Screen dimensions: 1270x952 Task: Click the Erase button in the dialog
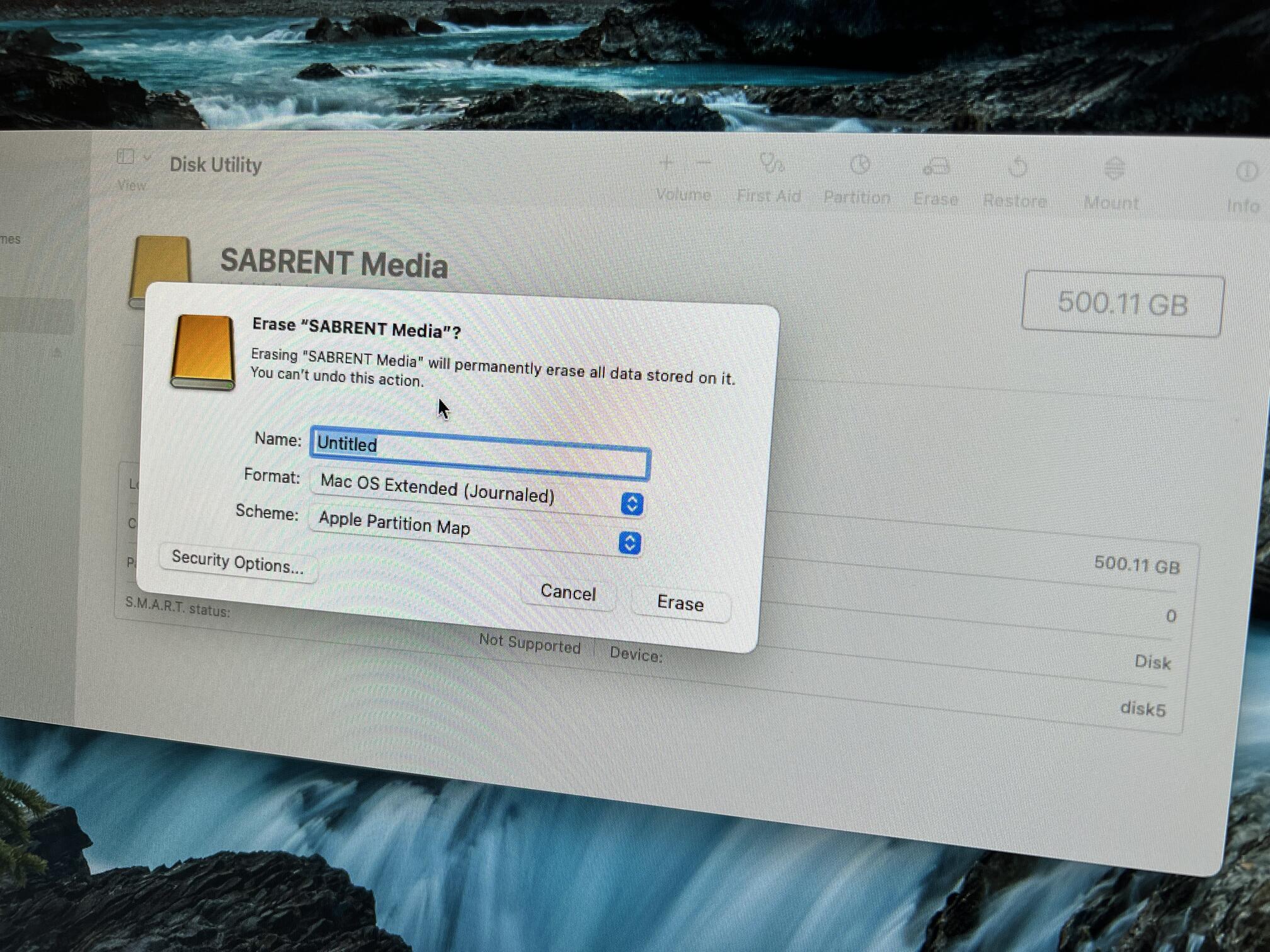[680, 603]
